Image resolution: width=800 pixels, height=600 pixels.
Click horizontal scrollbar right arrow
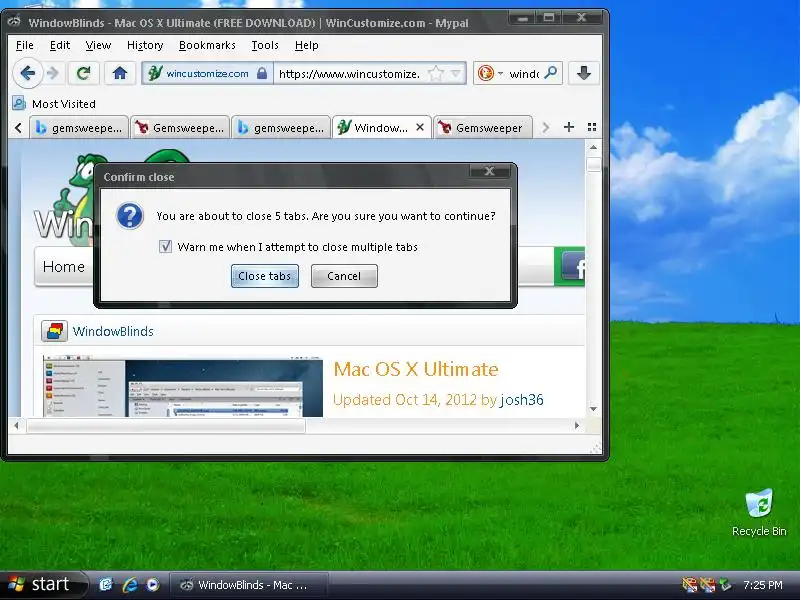[x=577, y=425]
